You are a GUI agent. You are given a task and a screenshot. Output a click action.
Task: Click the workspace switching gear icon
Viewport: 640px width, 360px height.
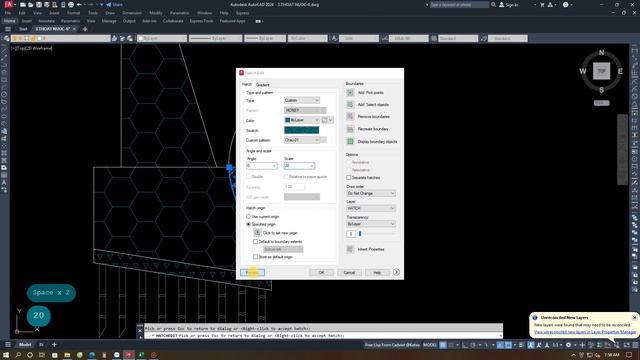point(568,345)
